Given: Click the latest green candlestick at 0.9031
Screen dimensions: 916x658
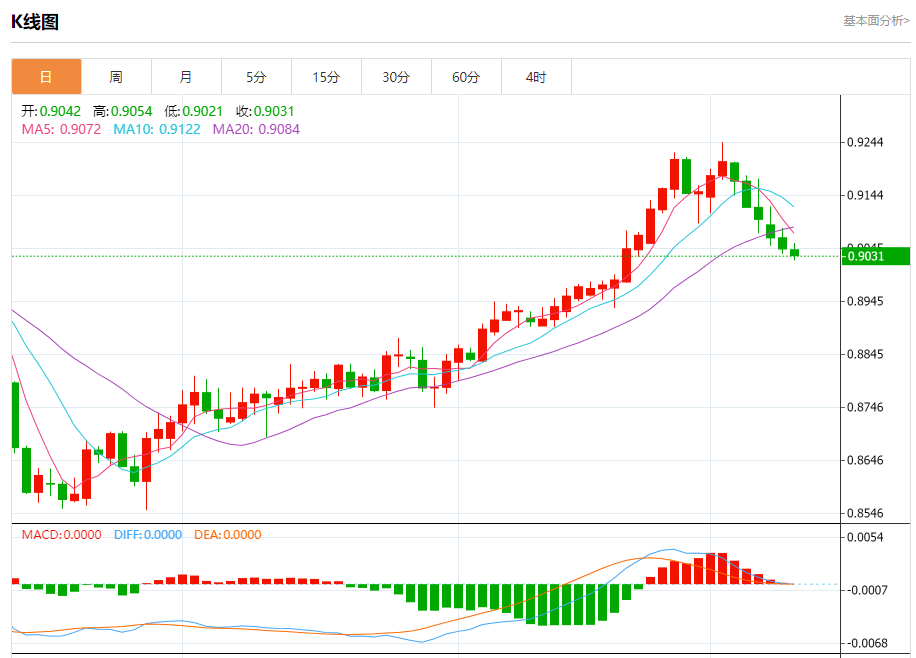Looking at the screenshot, I should pos(794,252).
